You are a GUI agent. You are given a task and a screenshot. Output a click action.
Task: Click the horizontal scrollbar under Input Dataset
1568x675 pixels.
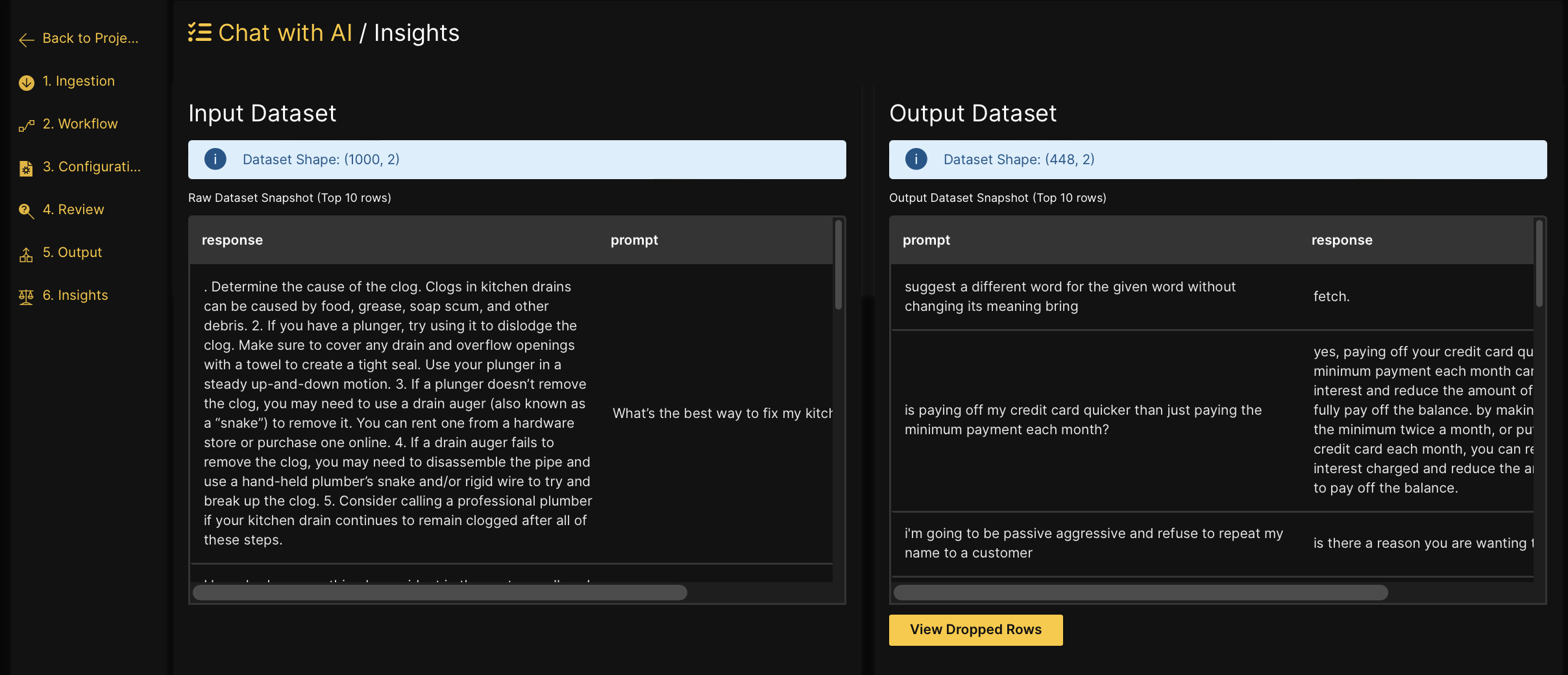[x=440, y=593]
